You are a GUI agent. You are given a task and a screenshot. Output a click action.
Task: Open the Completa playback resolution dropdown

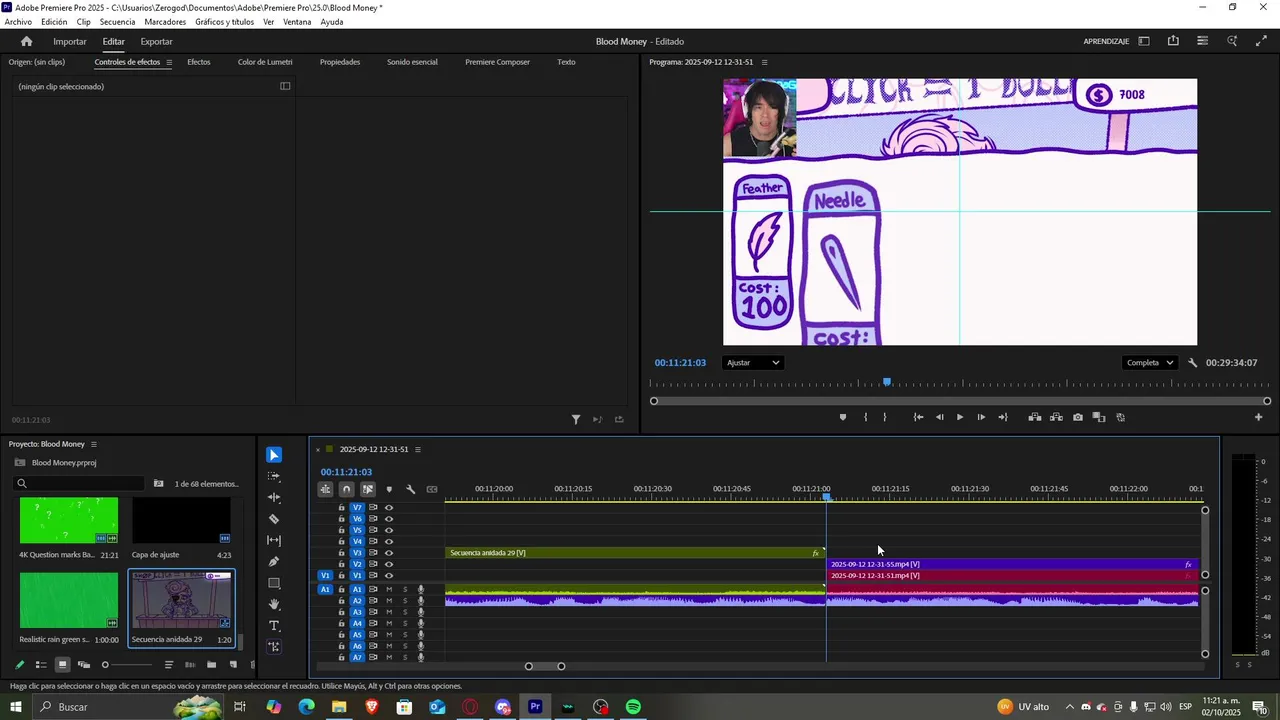click(x=1149, y=363)
